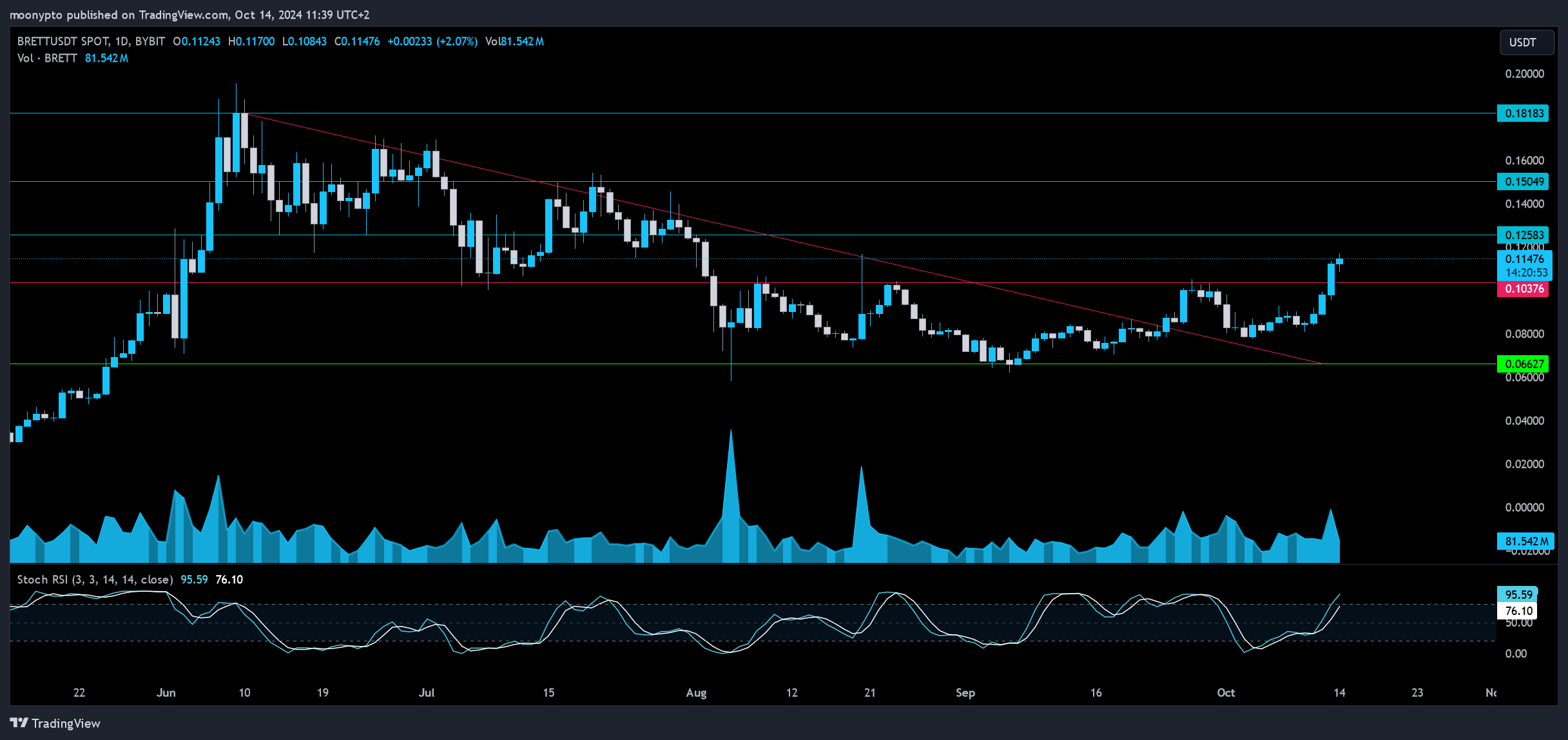Click the Aug date on time axis

[696, 692]
